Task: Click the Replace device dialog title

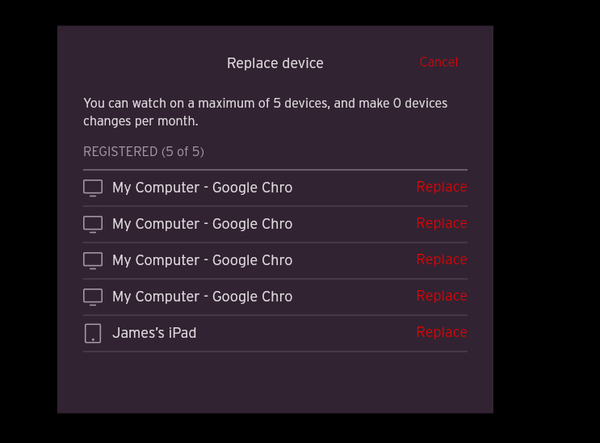Action: [275, 63]
